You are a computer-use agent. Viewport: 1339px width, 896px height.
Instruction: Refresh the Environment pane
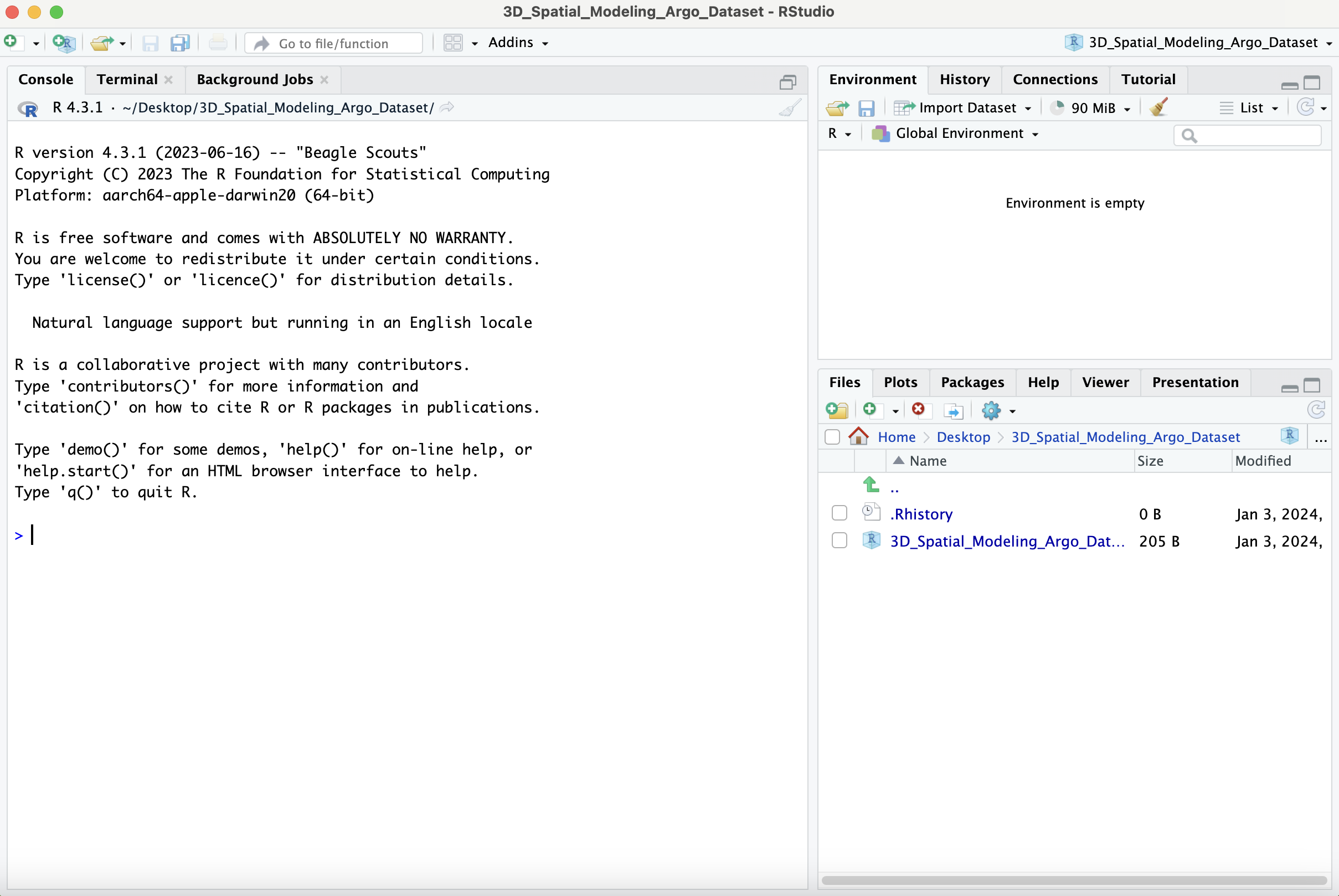[x=1306, y=107]
